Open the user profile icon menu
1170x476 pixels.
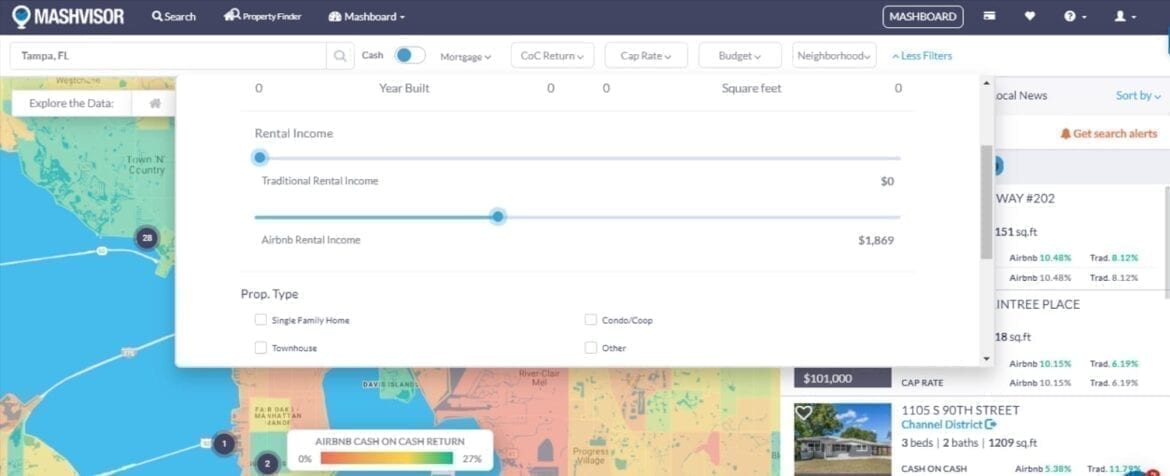(x=1126, y=17)
